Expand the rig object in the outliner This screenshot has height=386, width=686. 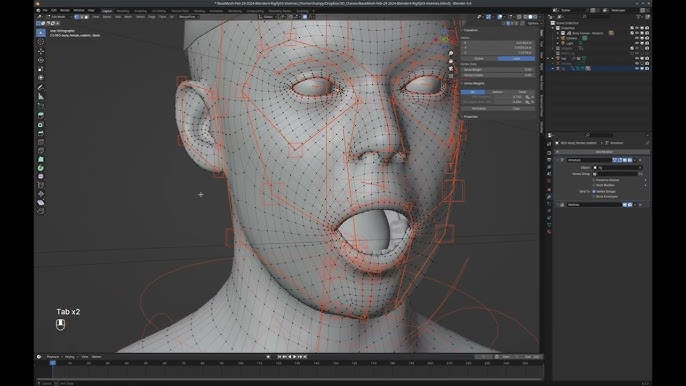(553, 68)
